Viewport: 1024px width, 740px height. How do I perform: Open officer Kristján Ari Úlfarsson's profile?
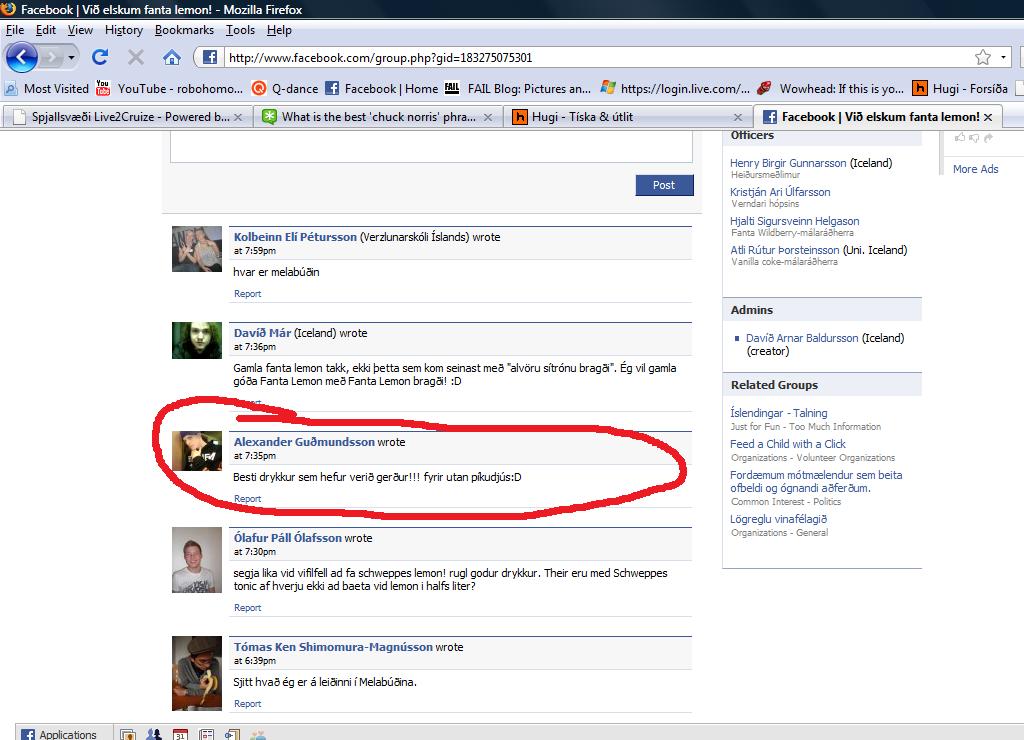780,192
